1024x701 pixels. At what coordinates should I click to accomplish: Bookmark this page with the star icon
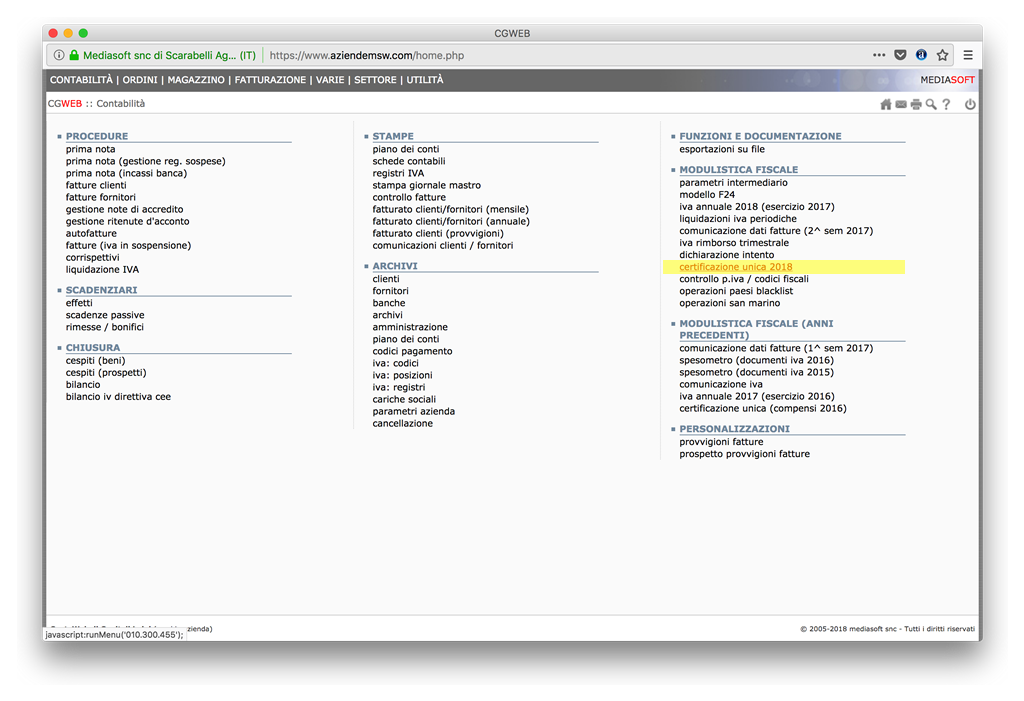tap(942, 56)
